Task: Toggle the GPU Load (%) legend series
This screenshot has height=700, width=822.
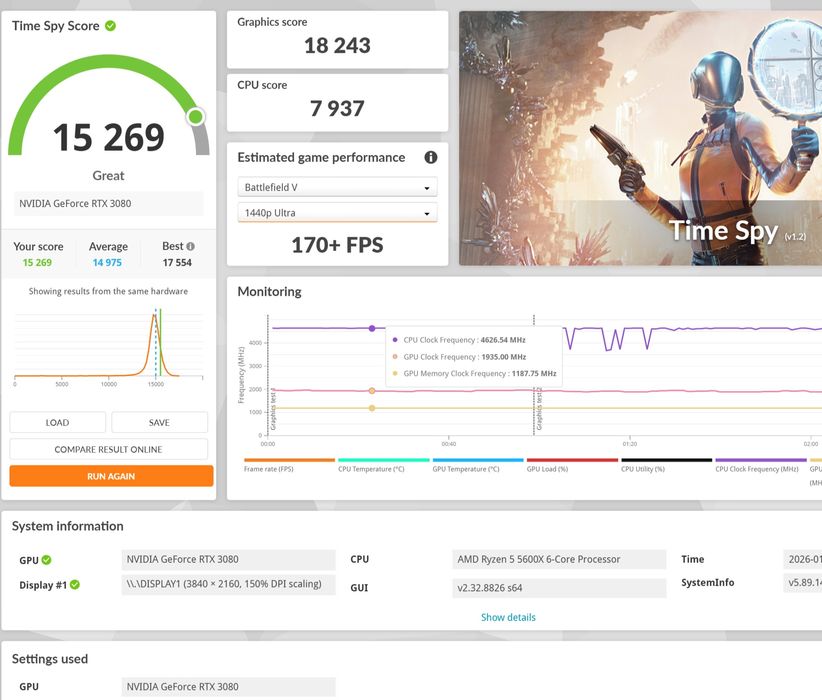Action: [572, 465]
